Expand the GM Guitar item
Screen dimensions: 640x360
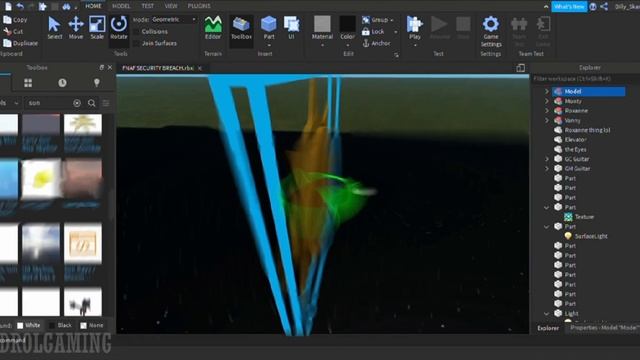point(547,169)
